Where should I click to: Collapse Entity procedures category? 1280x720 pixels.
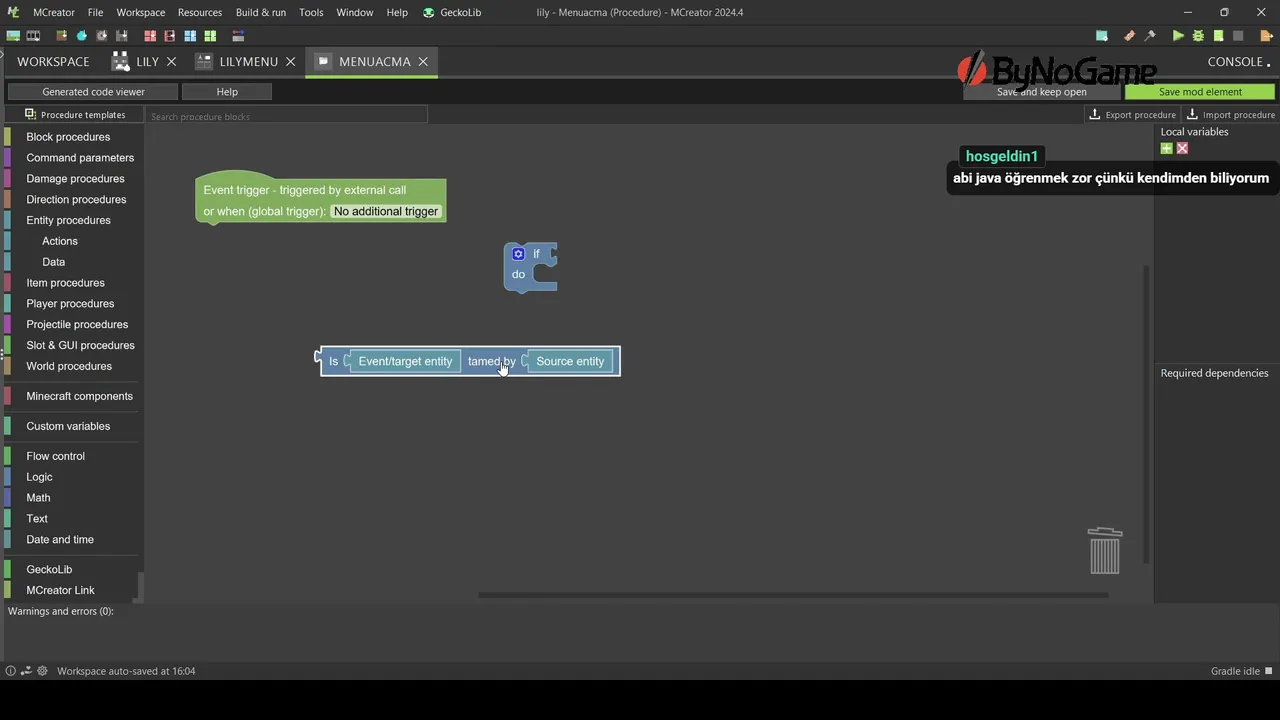pyautogui.click(x=68, y=220)
